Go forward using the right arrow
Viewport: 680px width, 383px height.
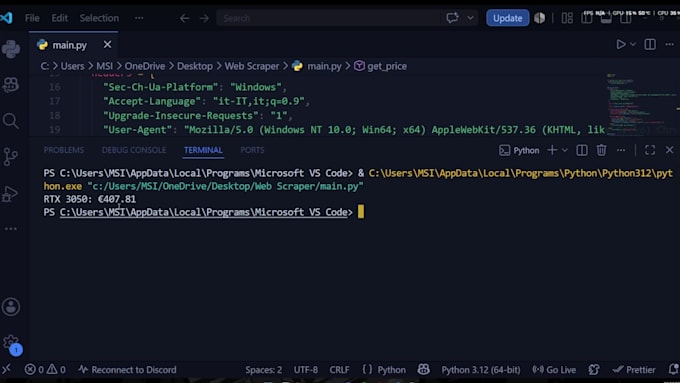tap(204, 18)
